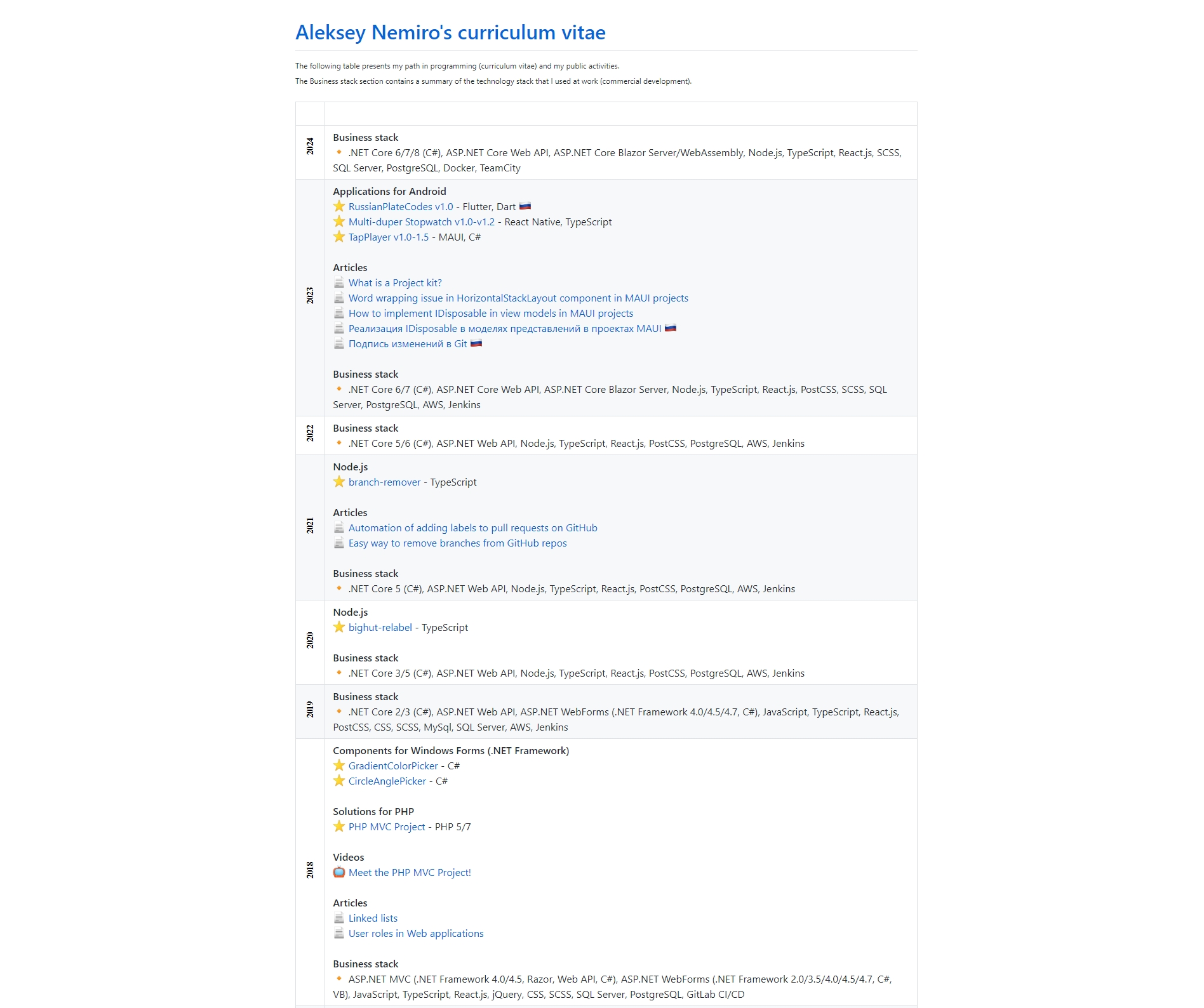
Task: Click the star icon beside RussianPlateCodes
Action: coord(339,206)
